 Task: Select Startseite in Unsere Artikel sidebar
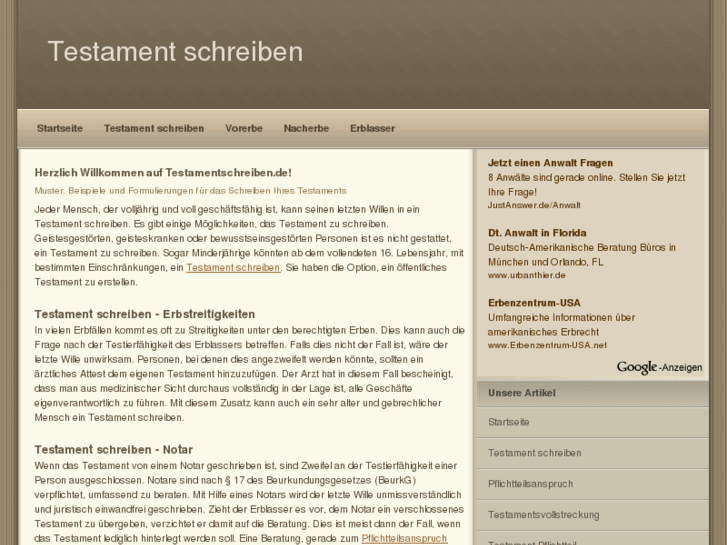[593, 422]
